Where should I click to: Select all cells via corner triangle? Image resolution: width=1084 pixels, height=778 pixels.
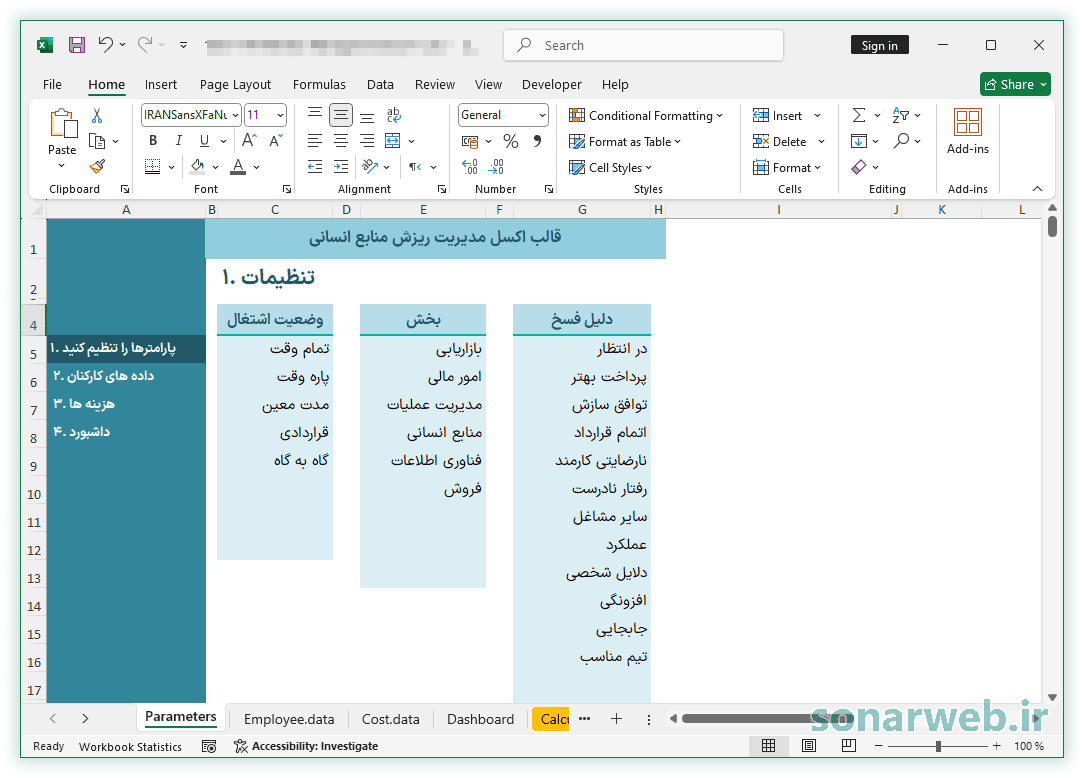click(x=38, y=210)
